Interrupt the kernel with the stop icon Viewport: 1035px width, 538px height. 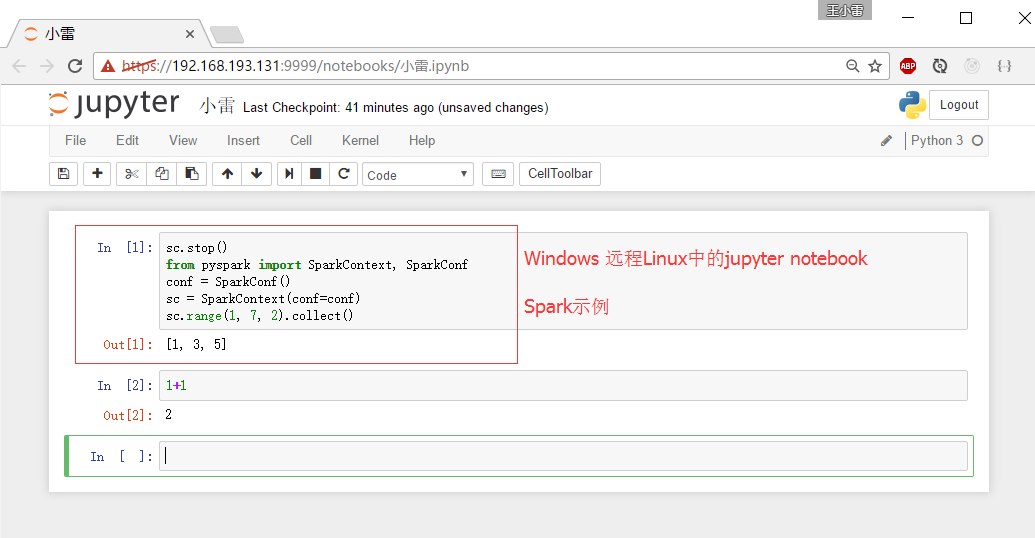click(316, 174)
